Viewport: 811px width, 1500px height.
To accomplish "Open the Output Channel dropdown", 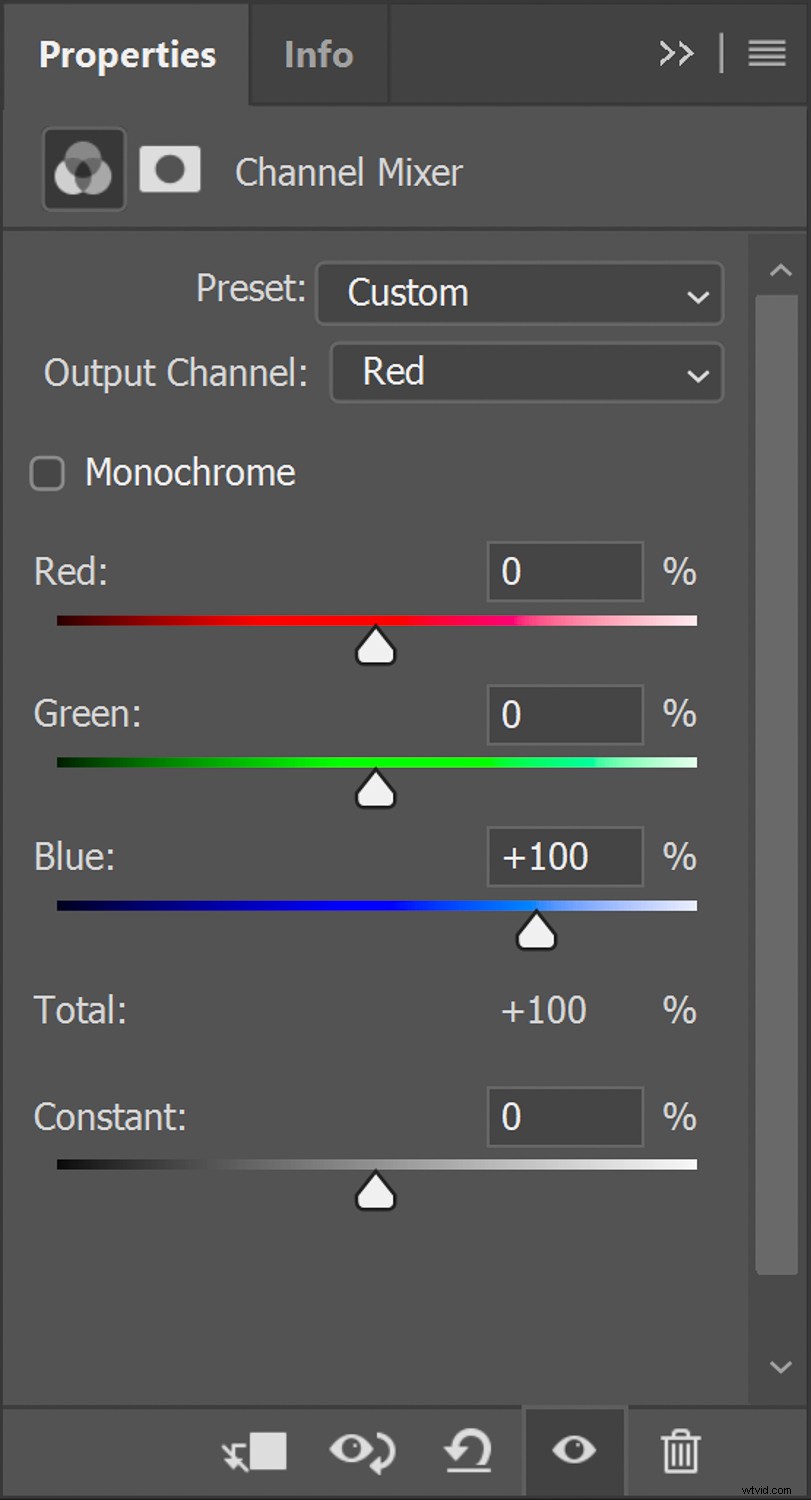I will [526, 373].
